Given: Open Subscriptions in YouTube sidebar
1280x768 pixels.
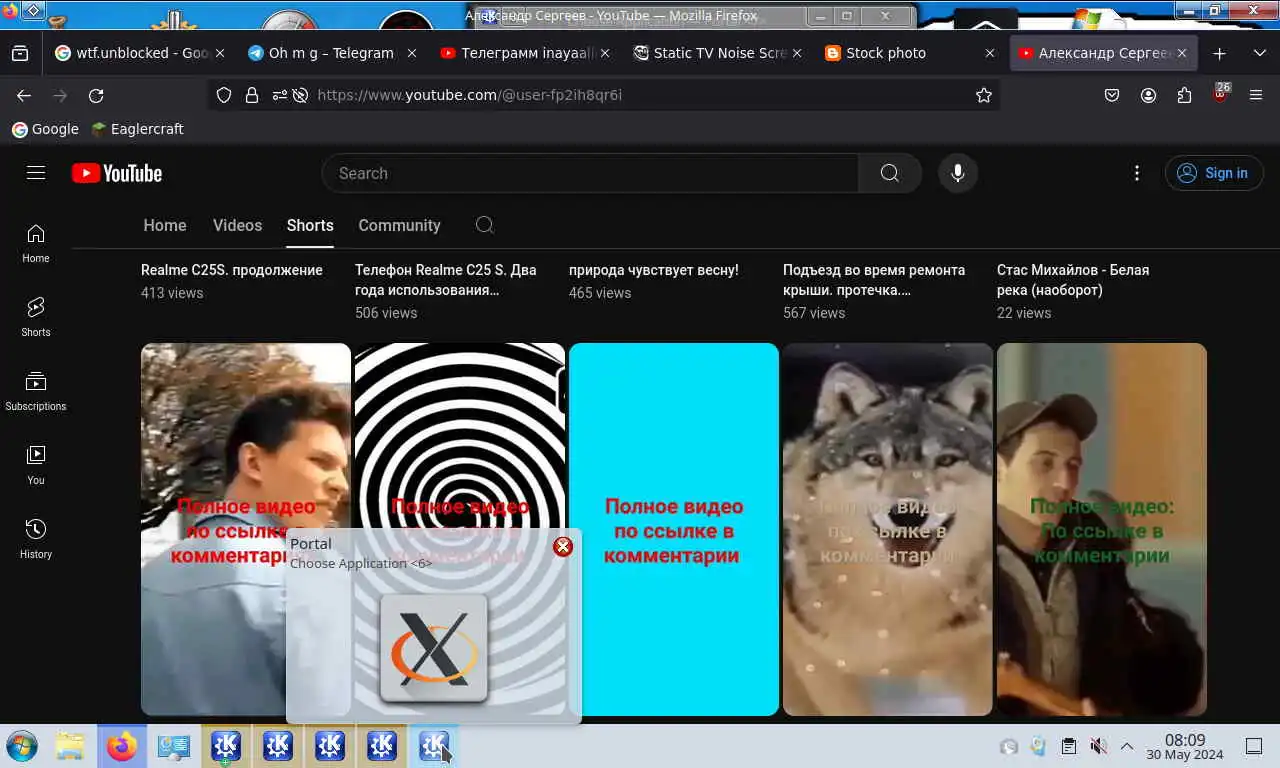Looking at the screenshot, I should click(36, 391).
